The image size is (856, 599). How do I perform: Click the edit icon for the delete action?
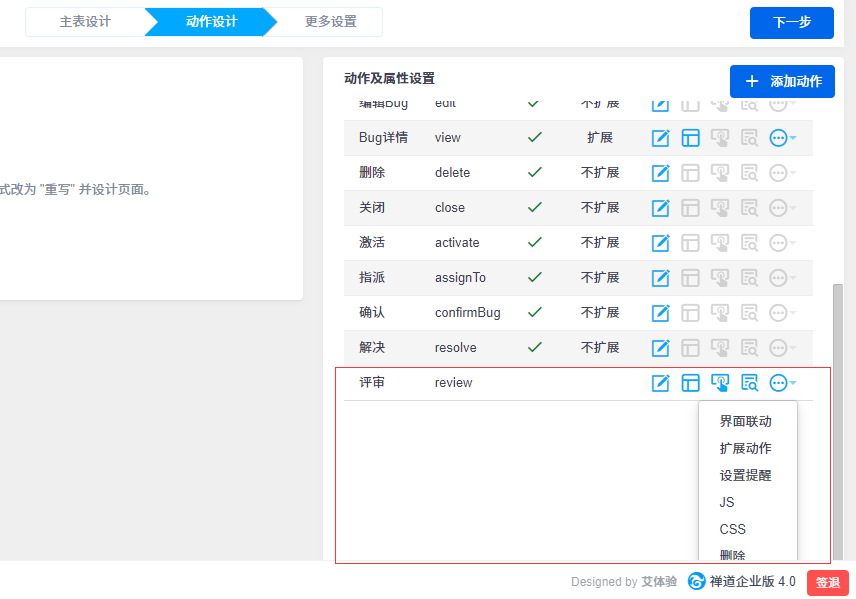coord(660,173)
